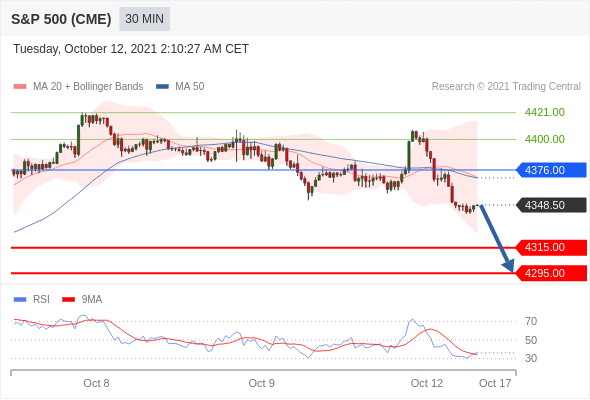Click the red 4315.00 support price tag
The image size is (590, 400).
coord(551,247)
